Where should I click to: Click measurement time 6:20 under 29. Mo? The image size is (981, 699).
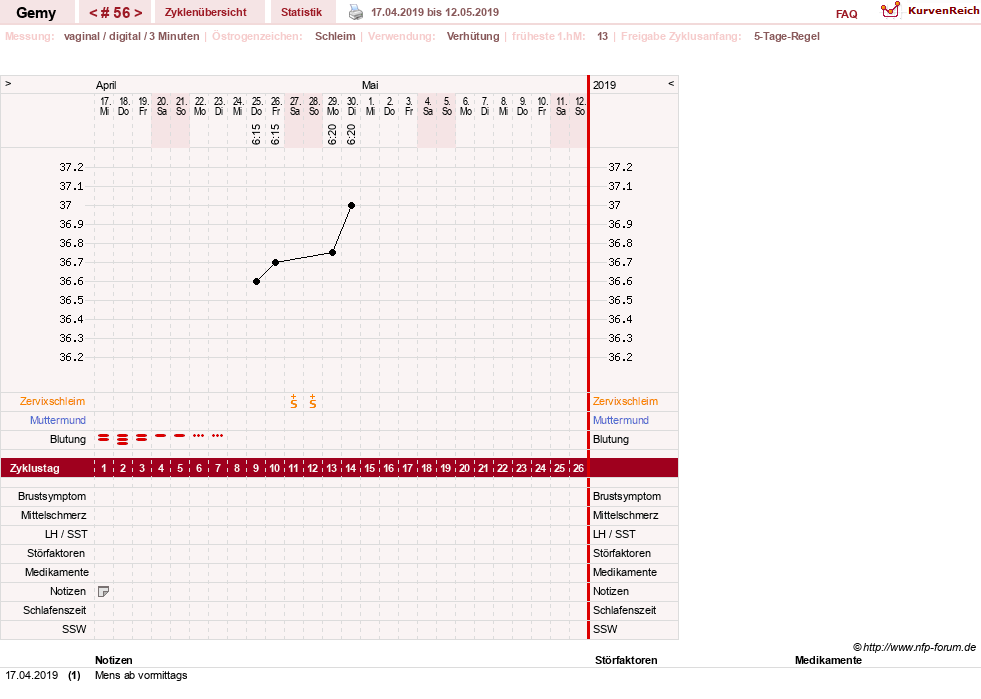coord(332,134)
